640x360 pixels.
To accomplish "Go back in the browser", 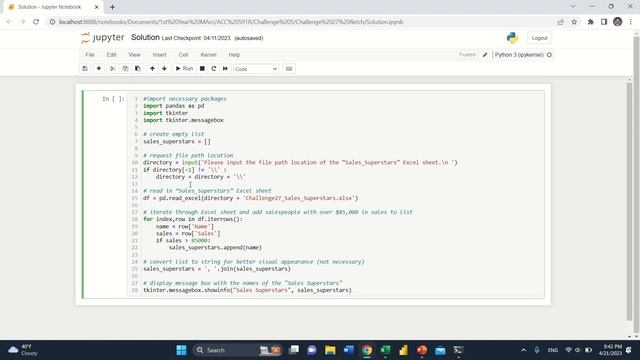I will click(9, 22).
